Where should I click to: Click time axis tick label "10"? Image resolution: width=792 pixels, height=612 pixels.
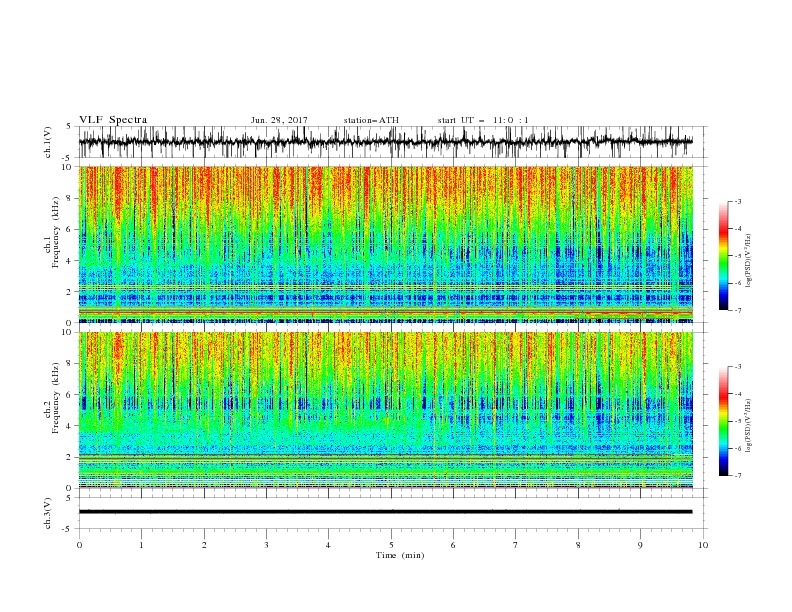703,545
